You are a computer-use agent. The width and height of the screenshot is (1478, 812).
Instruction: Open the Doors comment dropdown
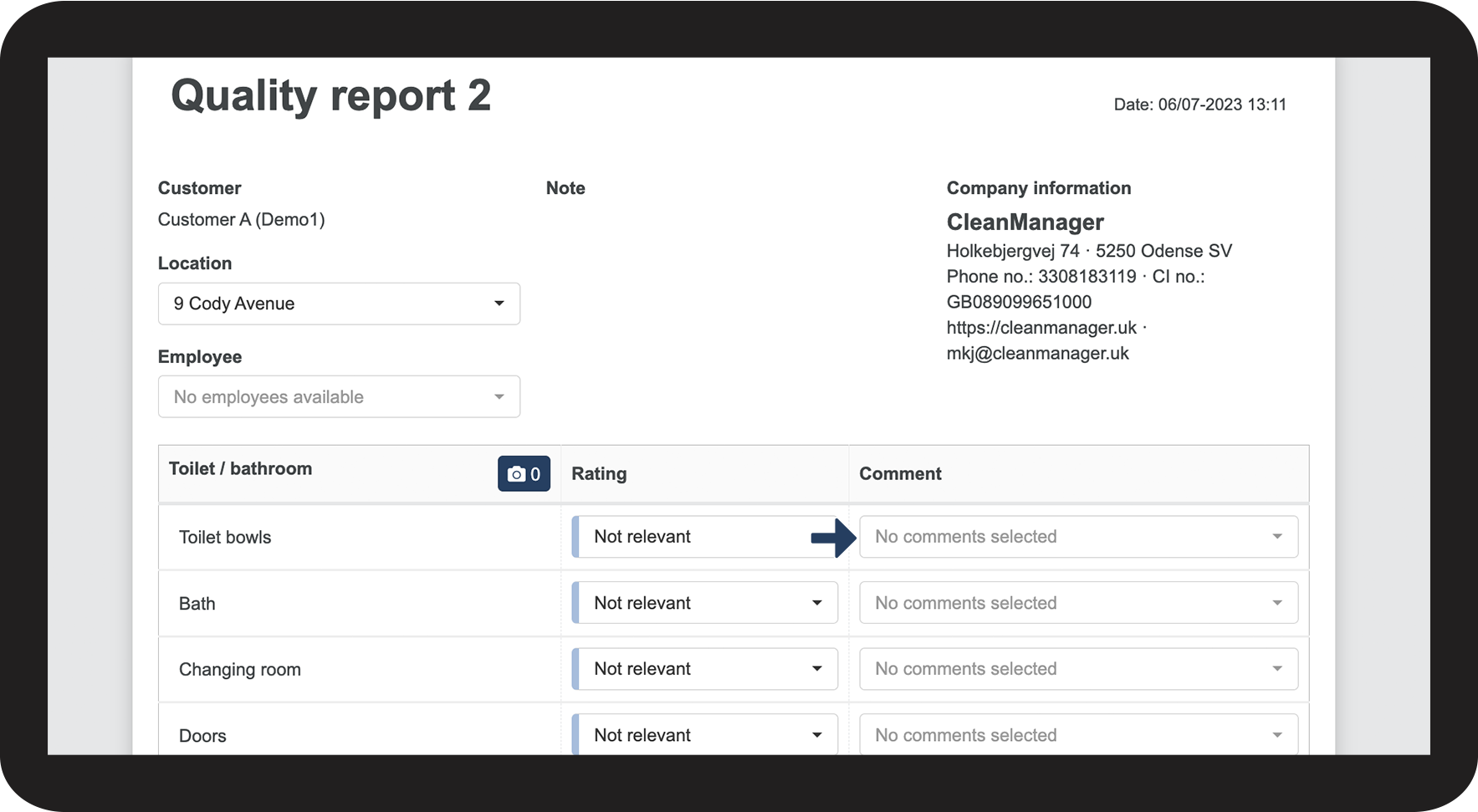1077,735
